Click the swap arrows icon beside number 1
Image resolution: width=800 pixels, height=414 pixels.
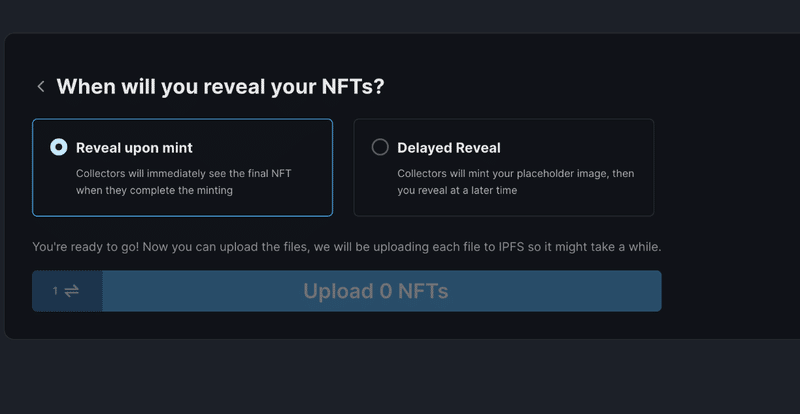click(71, 291)
